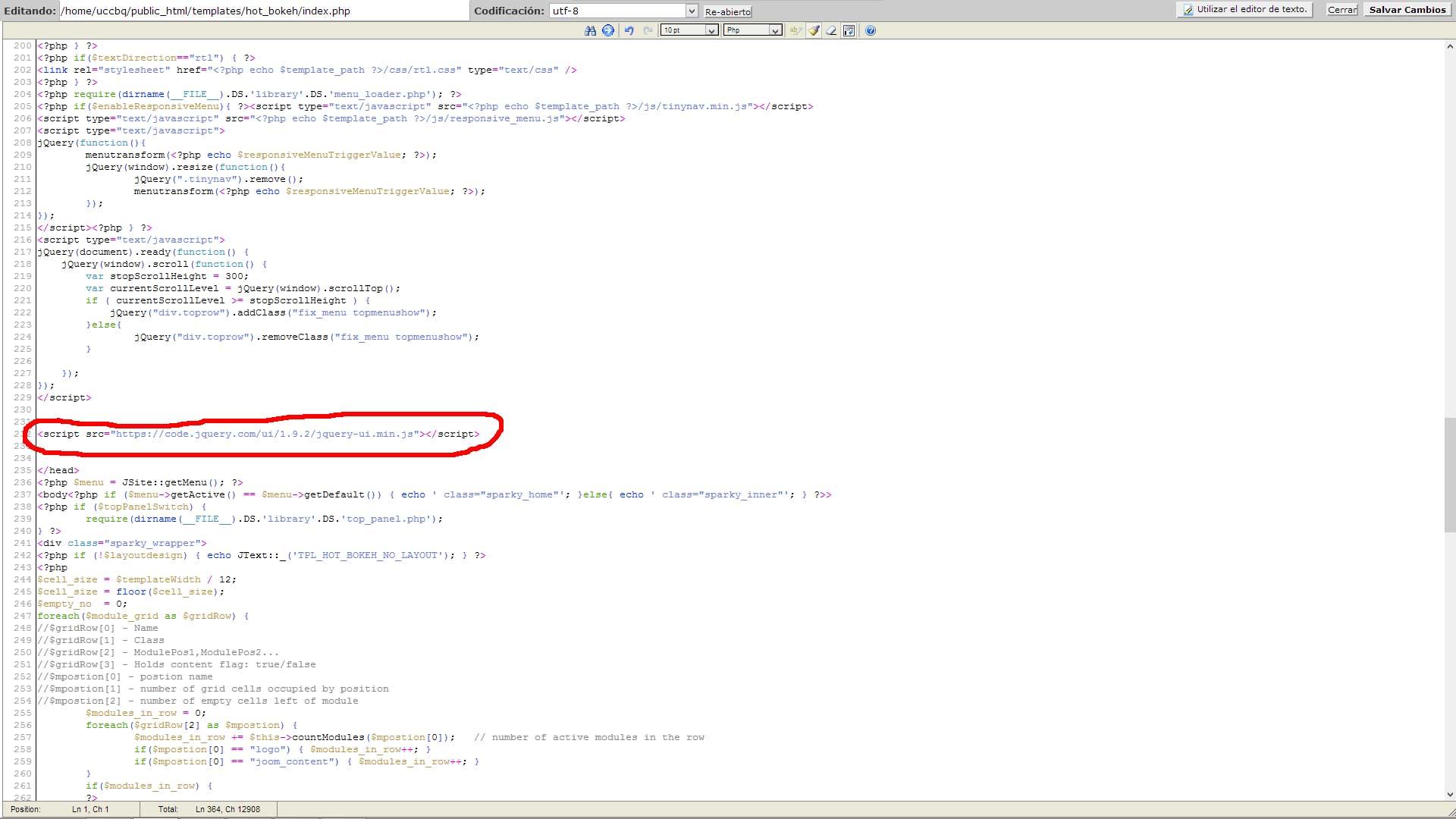This screenshot has height=819, width=1456.
Task: Click the Cerrar button
Action: (1341, 10)
